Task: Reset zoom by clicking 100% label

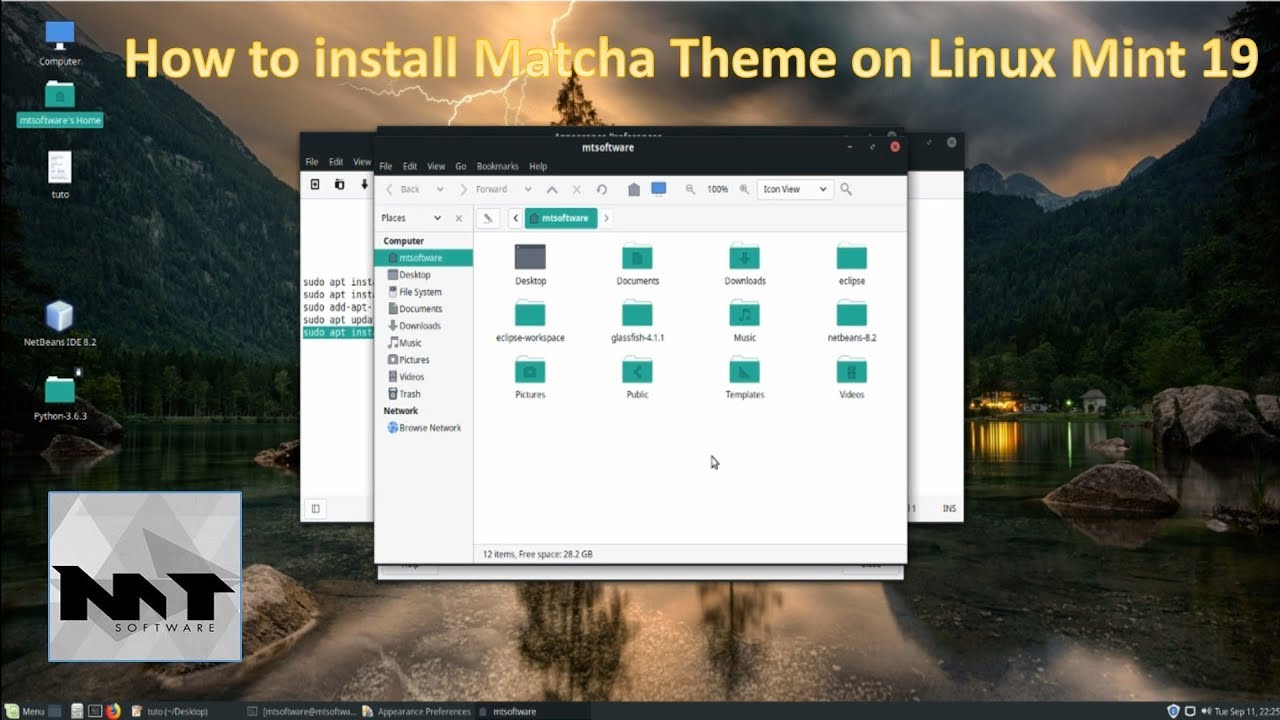Action: (717, 189)
